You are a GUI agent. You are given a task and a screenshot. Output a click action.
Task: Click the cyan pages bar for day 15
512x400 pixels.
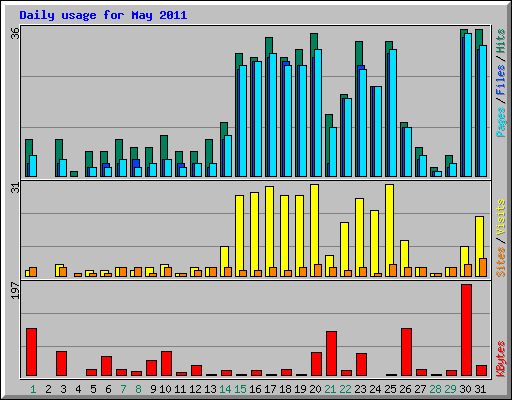(x=243, y=121)
